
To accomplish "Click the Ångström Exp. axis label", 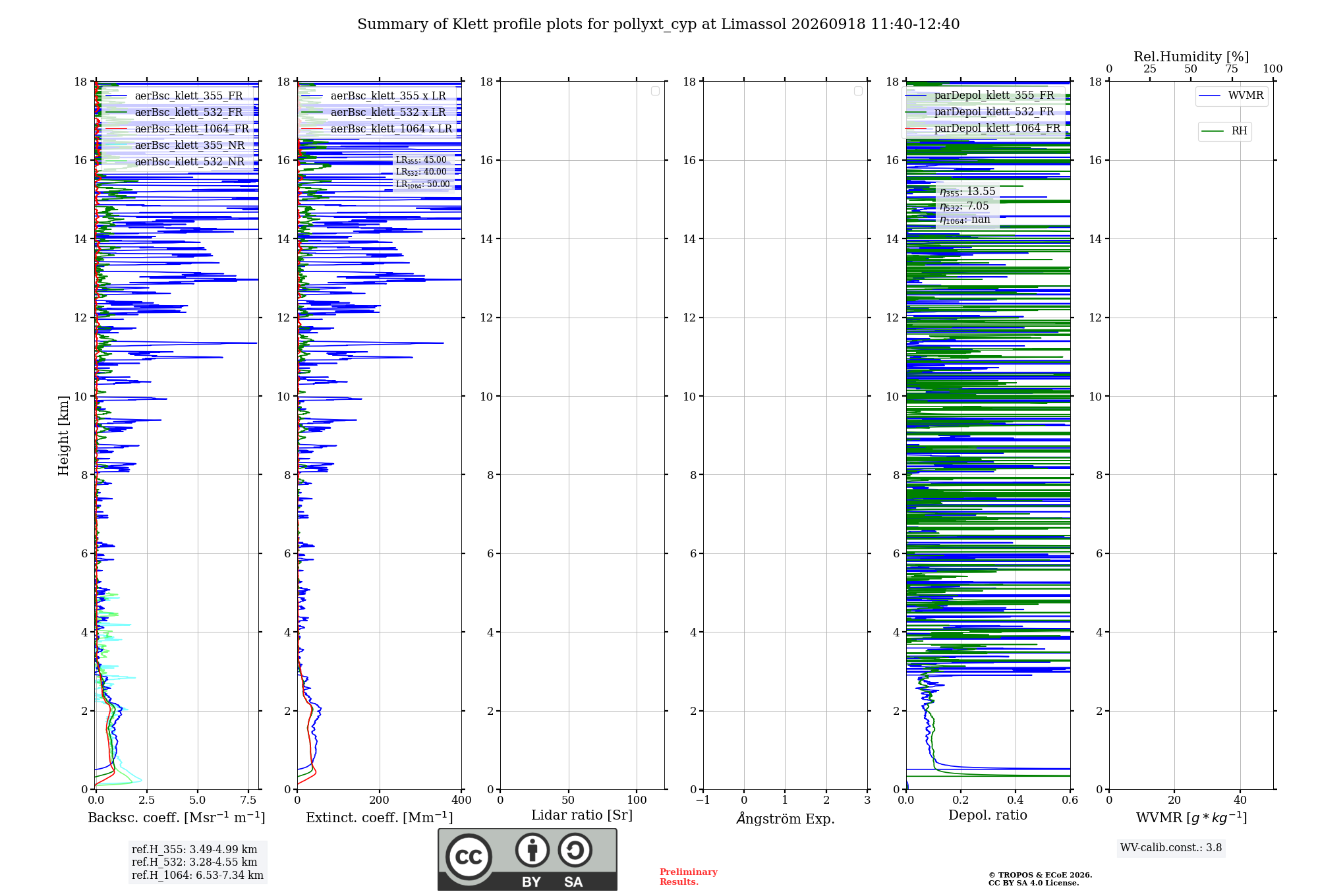I will point(786,818).
